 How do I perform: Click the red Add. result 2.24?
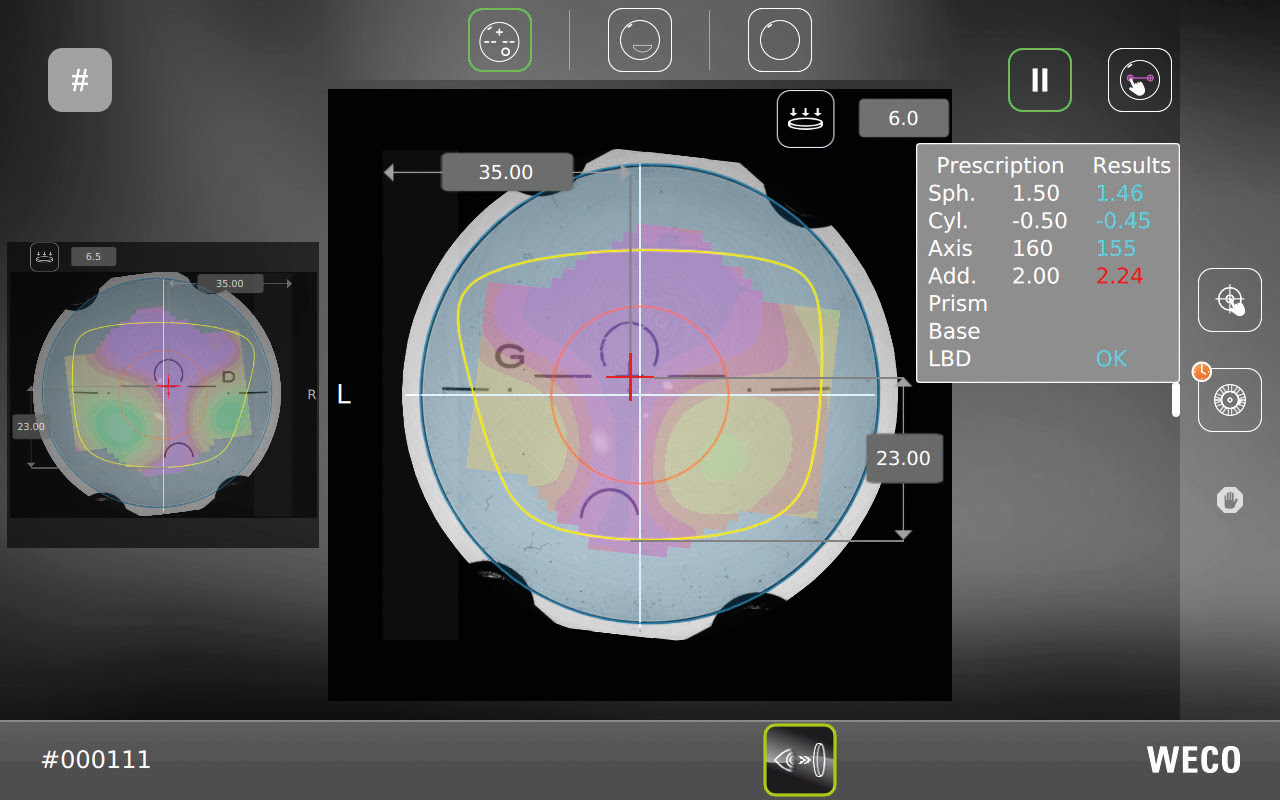point(1119,276)
